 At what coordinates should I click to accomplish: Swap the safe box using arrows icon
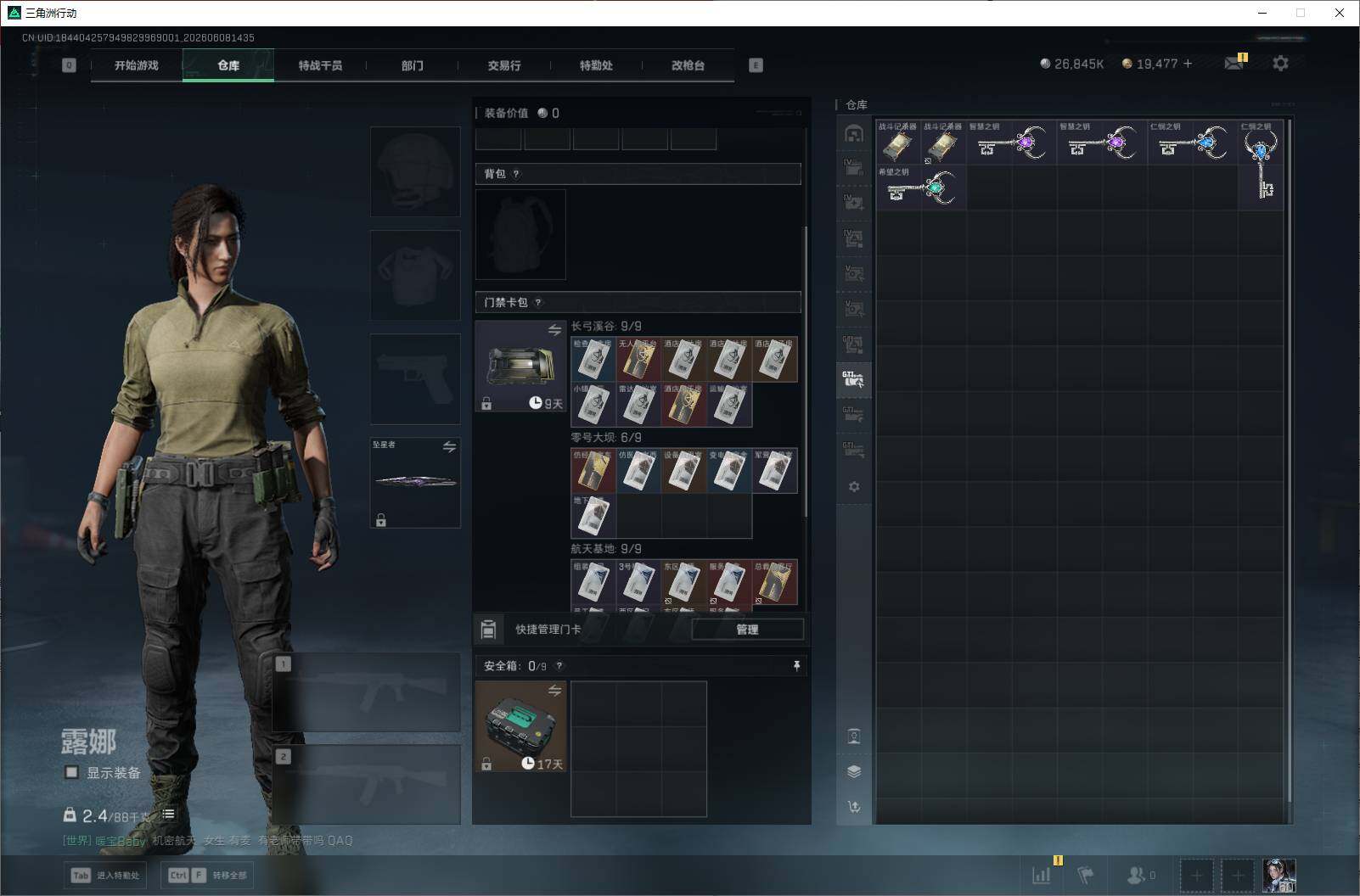point(554,691)
